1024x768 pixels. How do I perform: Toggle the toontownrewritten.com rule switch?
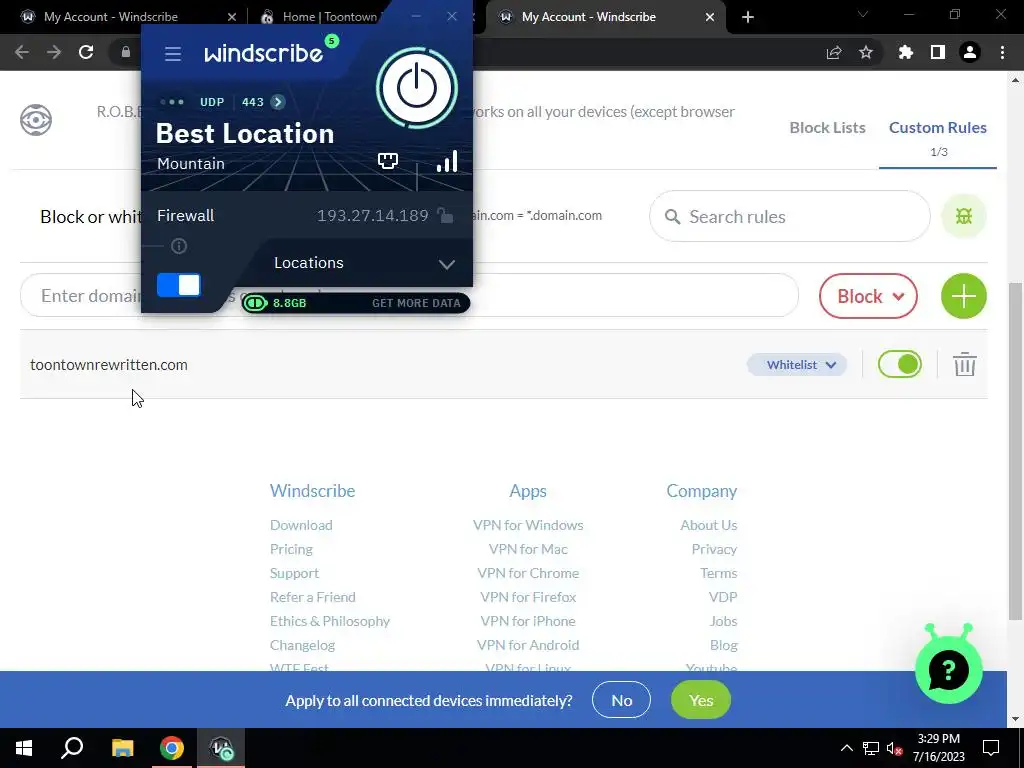pos(899,364)
